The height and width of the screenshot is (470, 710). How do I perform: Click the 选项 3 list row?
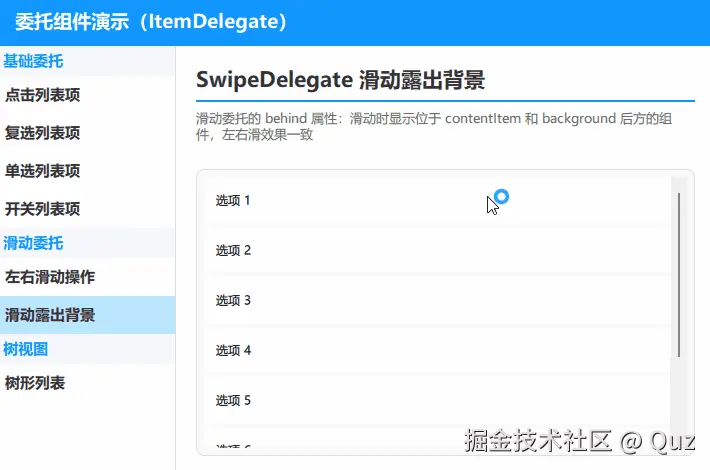coord(438,300)
